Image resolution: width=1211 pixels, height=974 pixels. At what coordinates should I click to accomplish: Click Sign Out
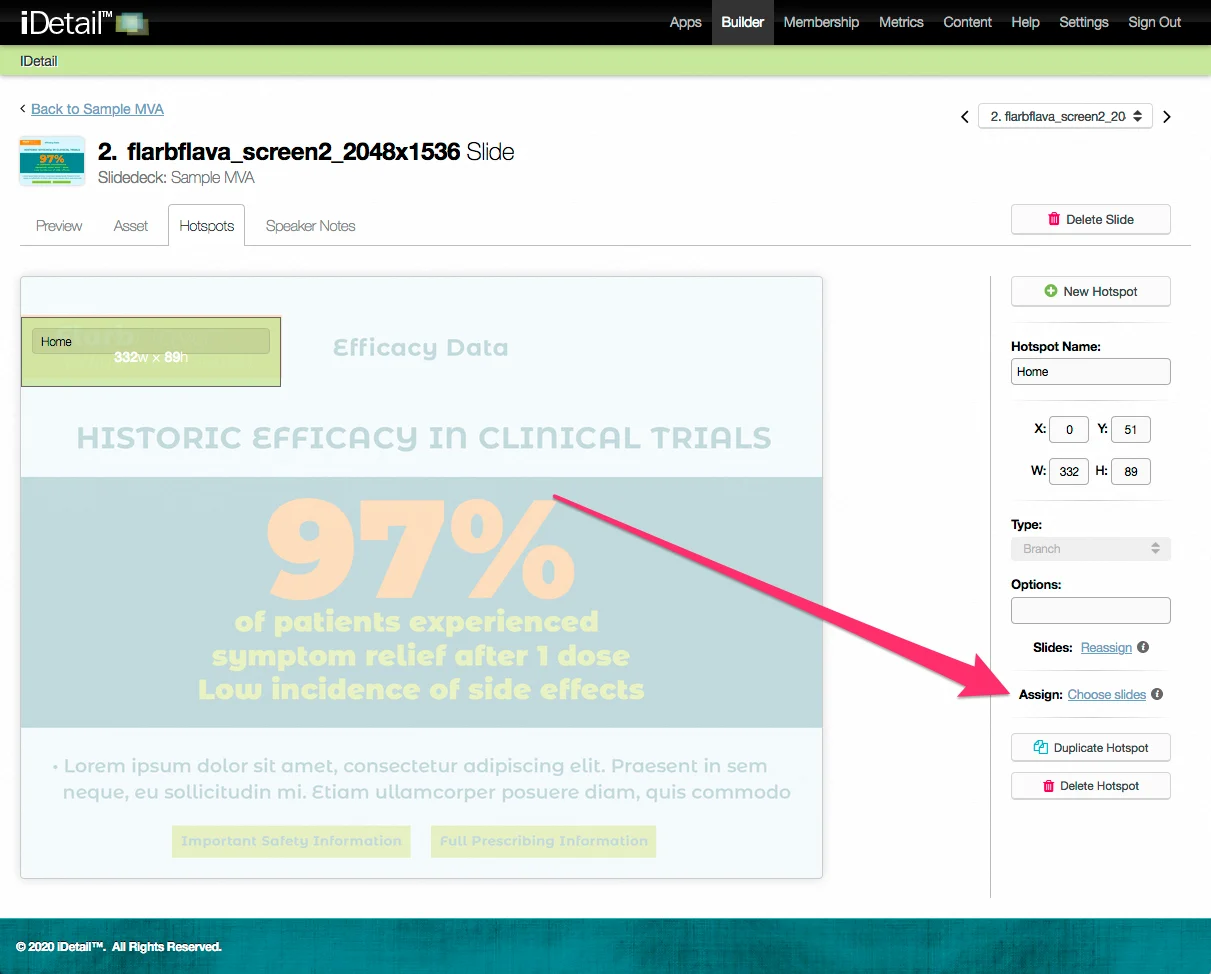1155,22
